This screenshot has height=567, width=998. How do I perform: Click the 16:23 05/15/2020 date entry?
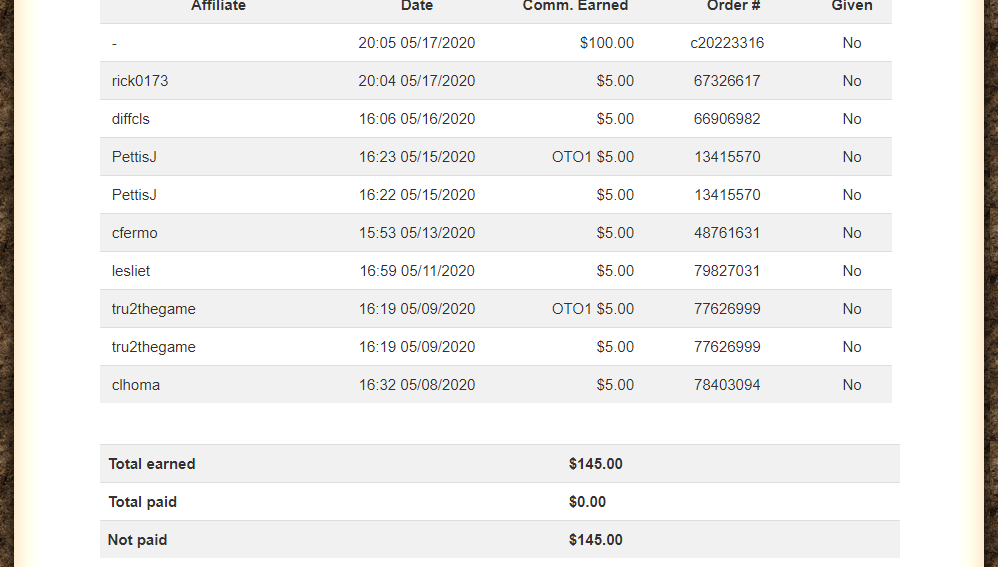click(417, 157)
